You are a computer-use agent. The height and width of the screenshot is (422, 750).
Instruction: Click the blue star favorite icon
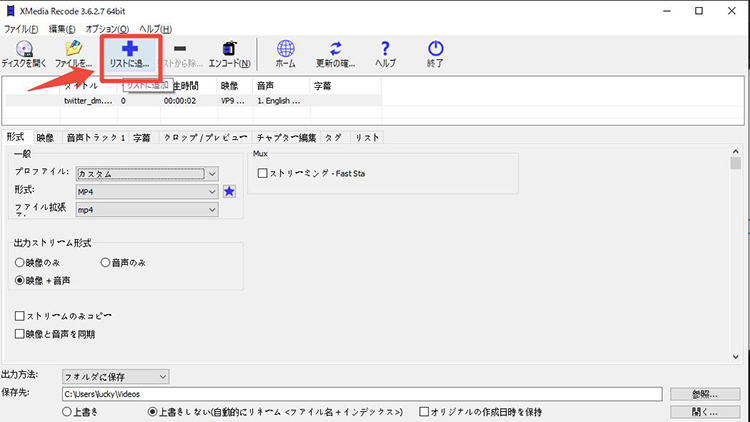tap(230, 191)
